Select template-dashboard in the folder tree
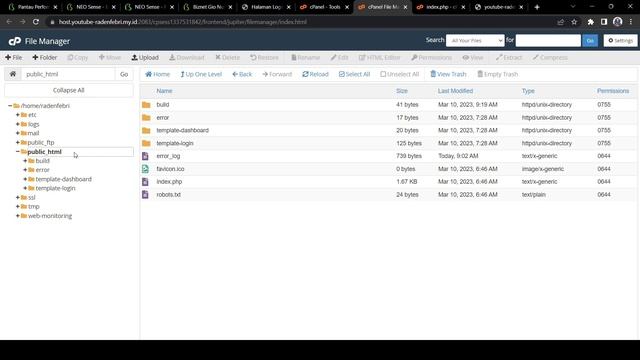Viewport: 640px width, 360px height. [x=64, y=179]
